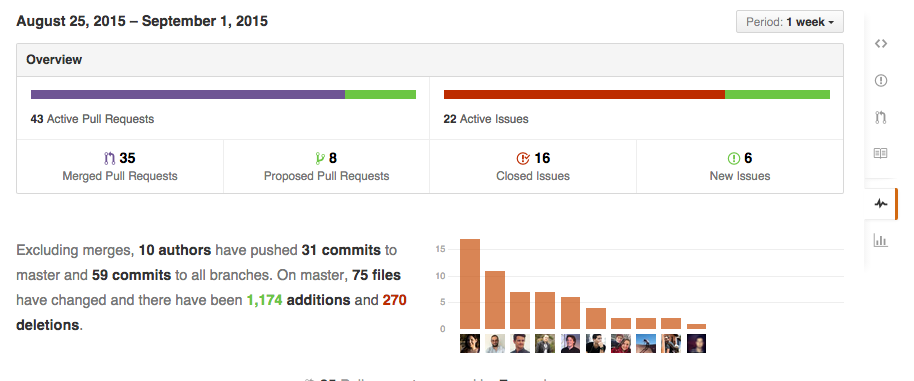Click the purple merged pull requests bar

pos(188,94)
